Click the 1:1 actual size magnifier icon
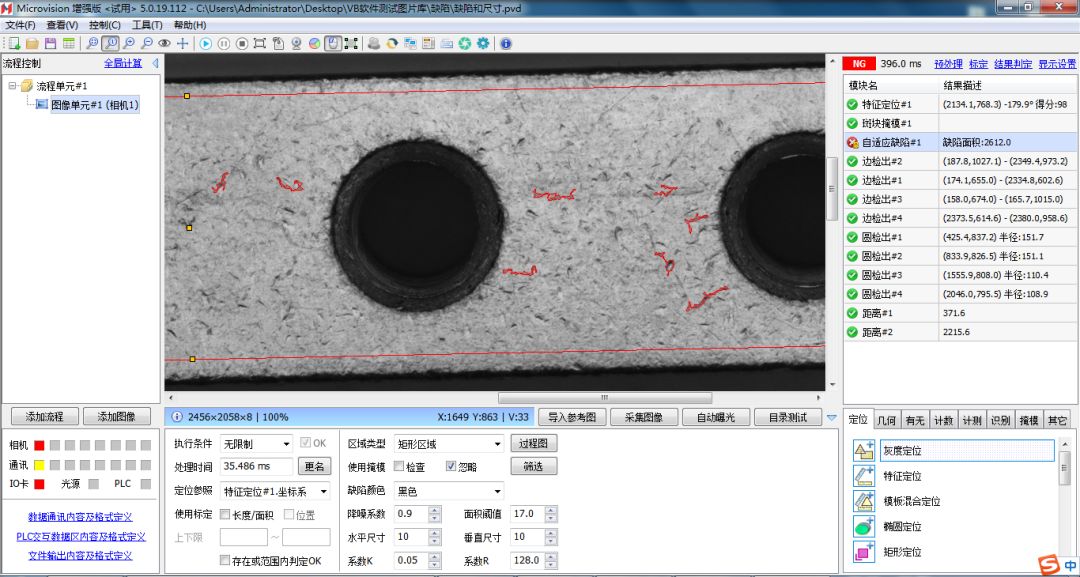Screen dimensions: 1080x577 [x=110, y=43]
